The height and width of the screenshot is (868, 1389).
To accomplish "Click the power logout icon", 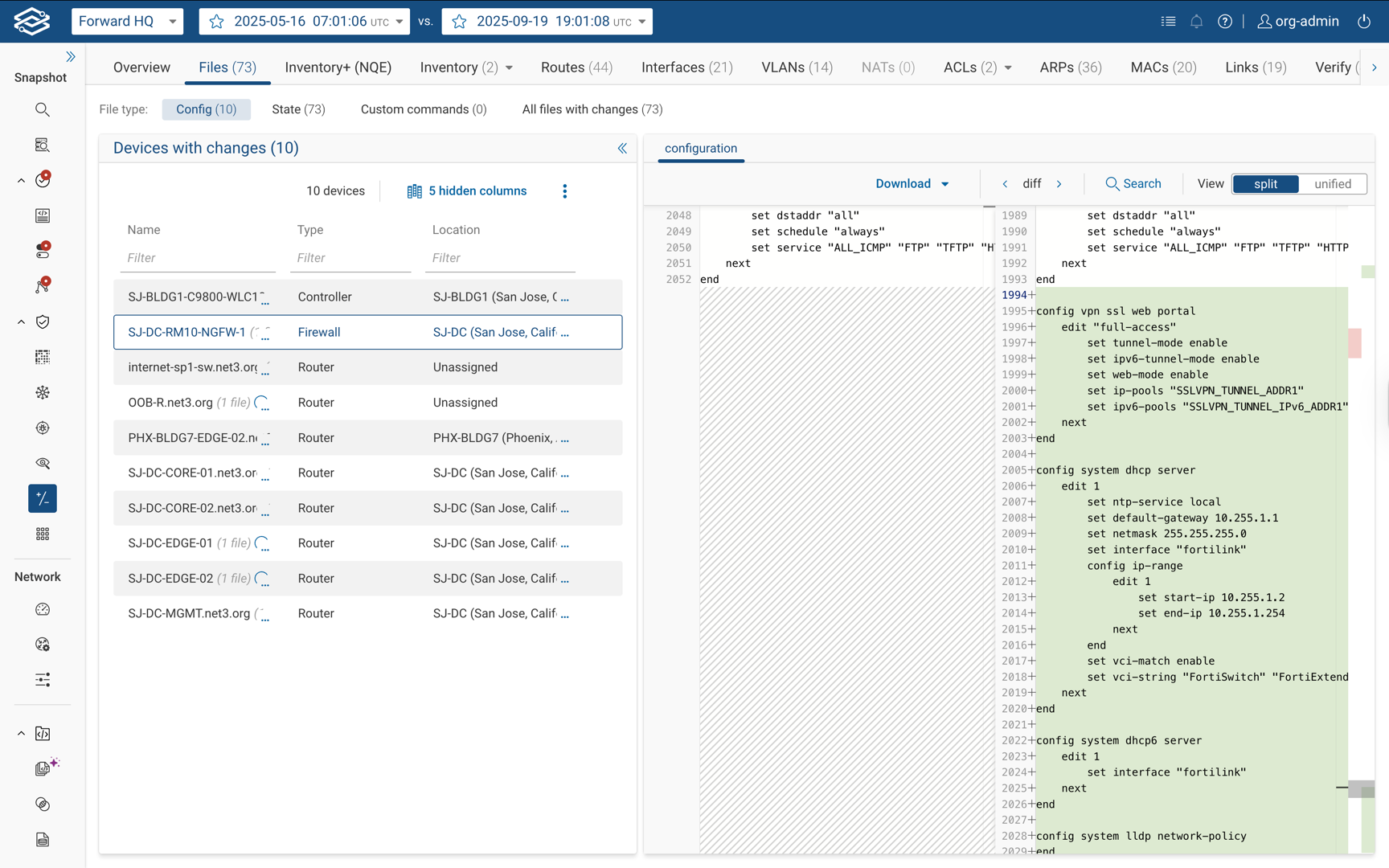I will click(1364, 22).
